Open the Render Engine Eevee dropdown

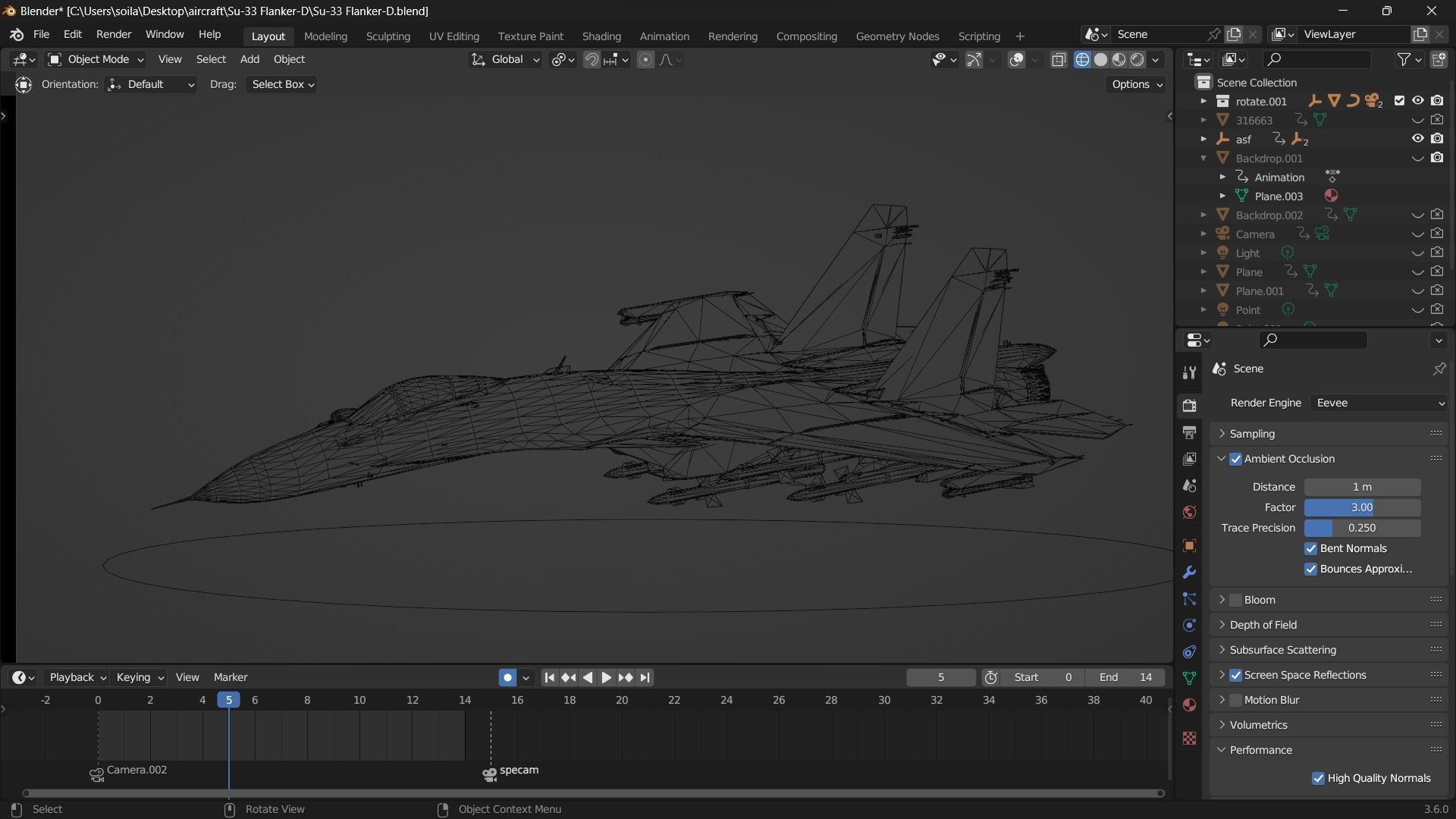(x=1379, y=403)
